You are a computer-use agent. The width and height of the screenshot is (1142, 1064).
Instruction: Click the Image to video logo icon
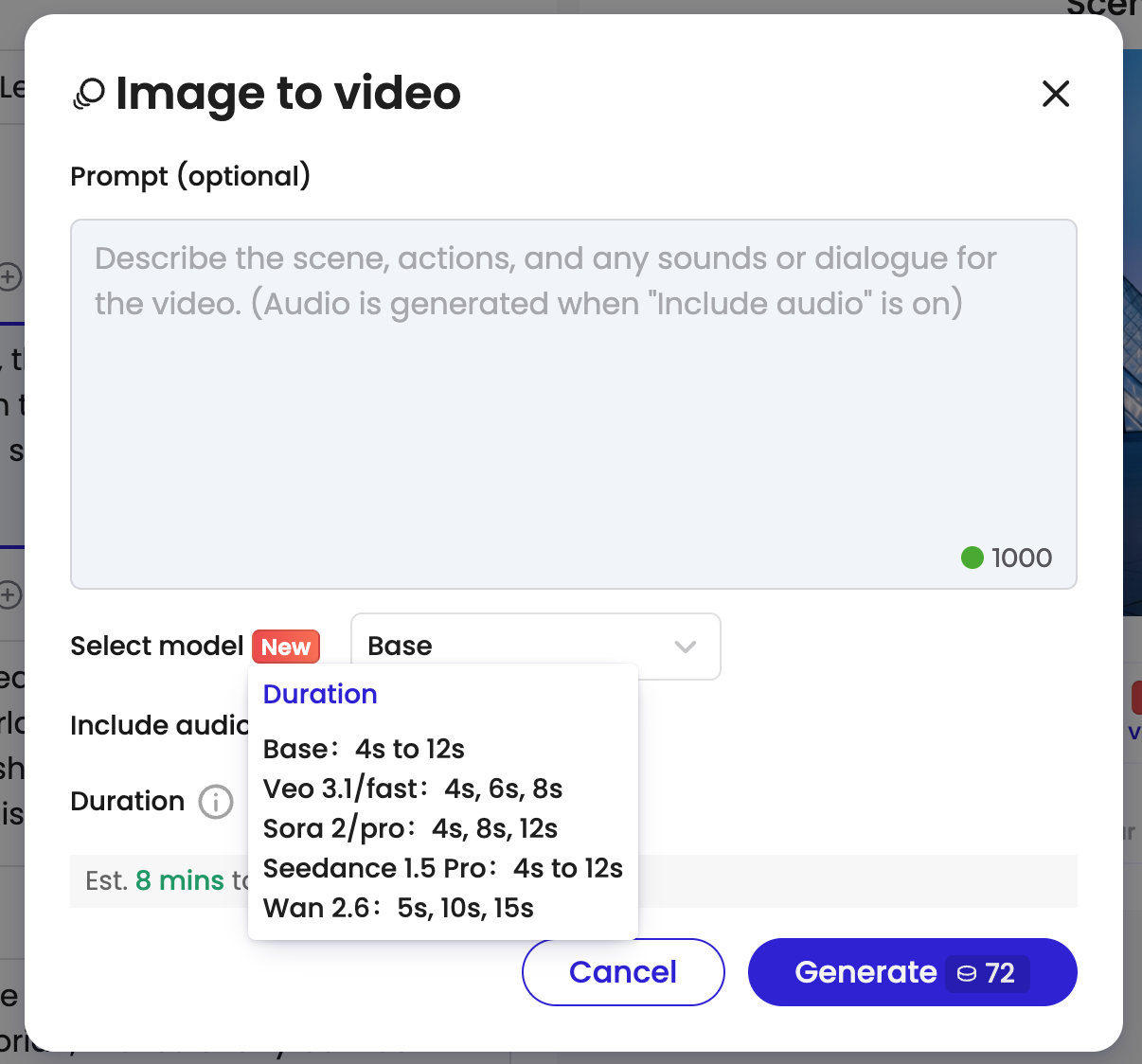(89, 95)
